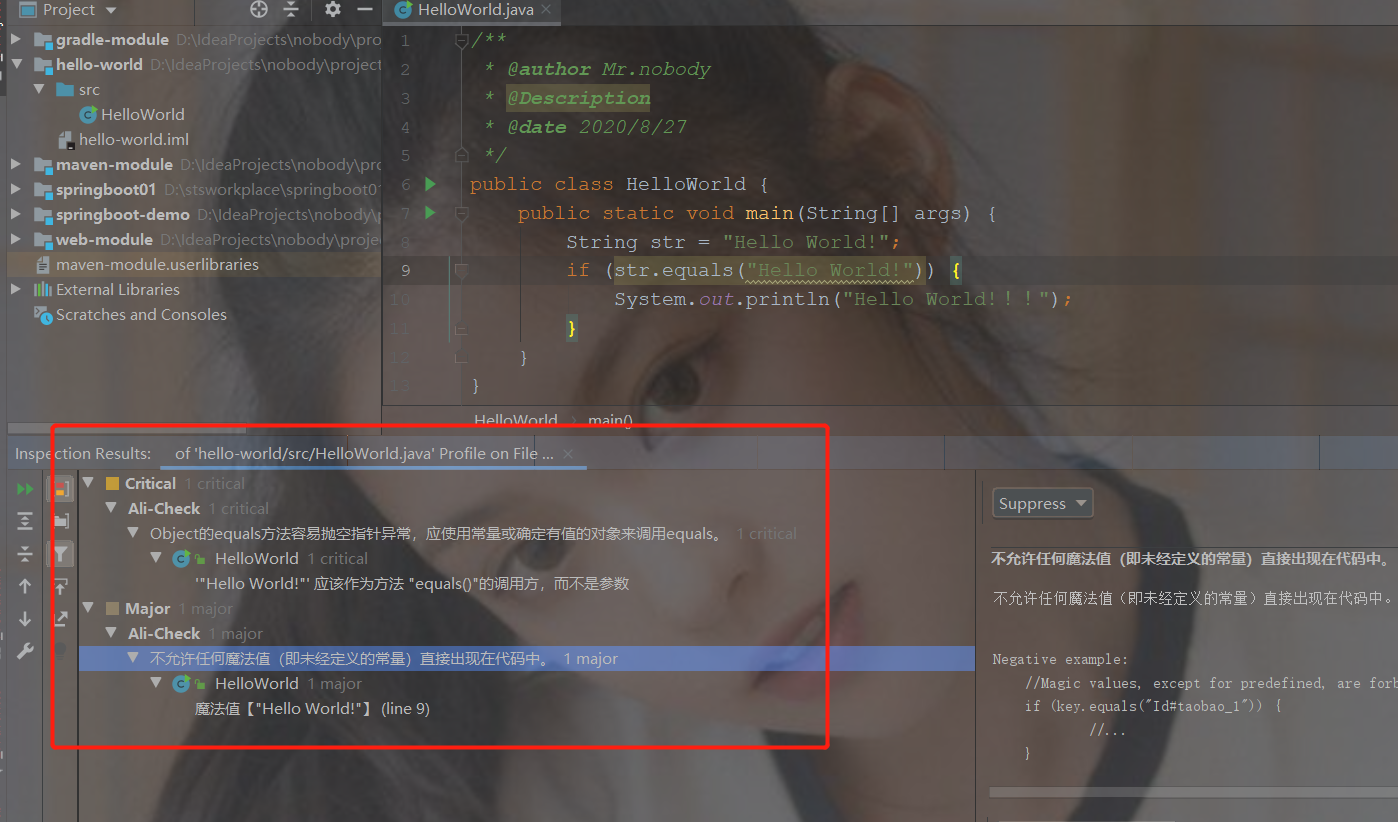Locate the opened file in Project tree
Screen dimensions: 1398x822
click(x=259, y=10)
